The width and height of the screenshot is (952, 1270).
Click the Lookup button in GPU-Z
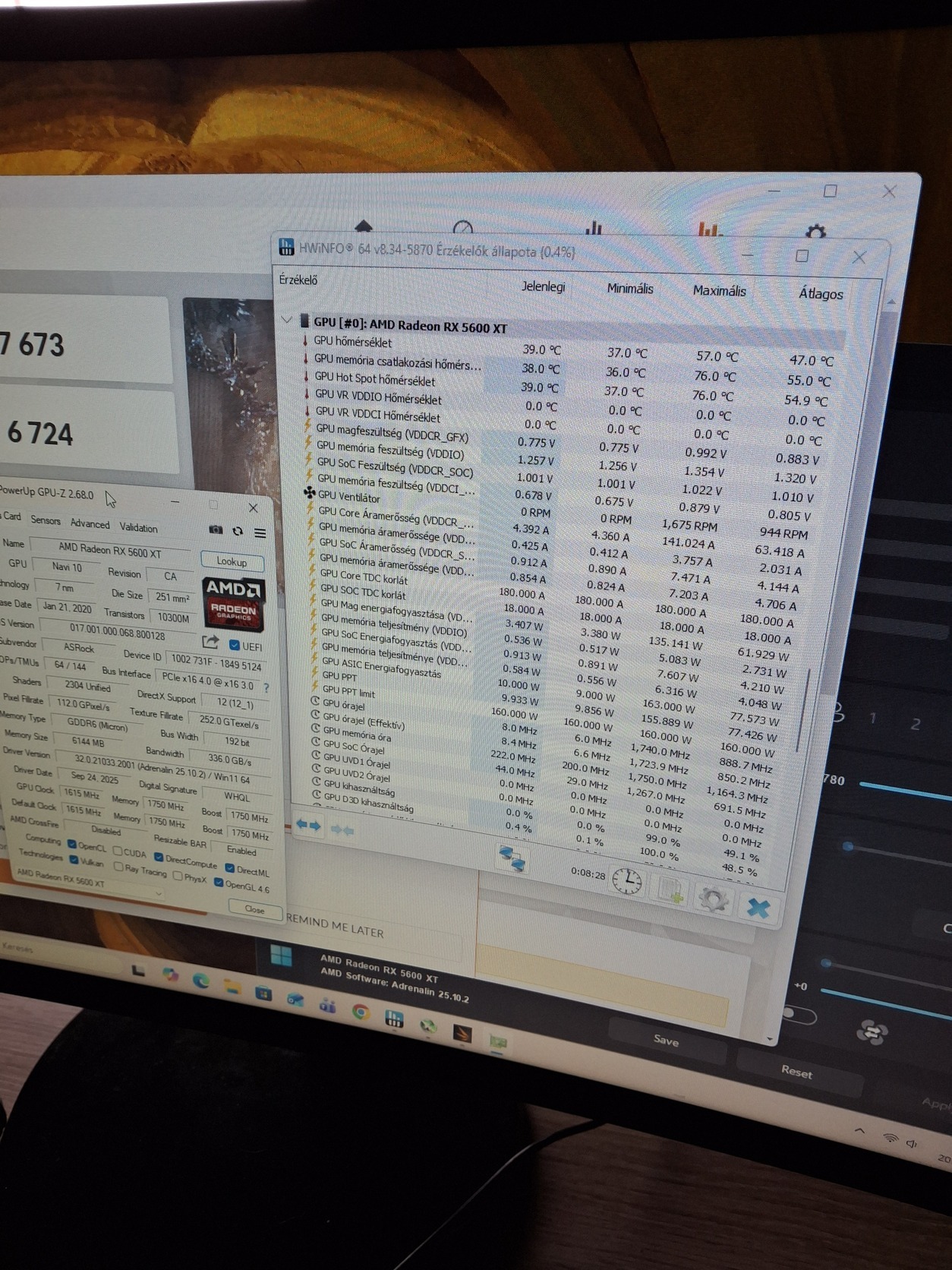232,561
